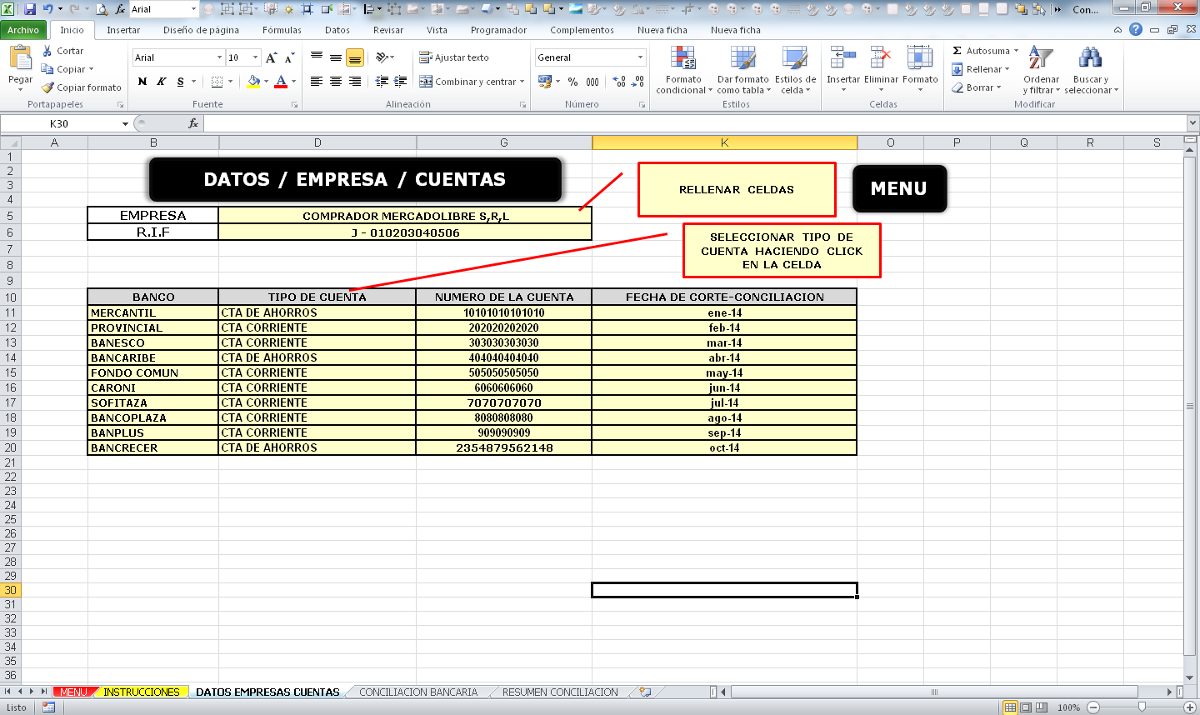1200x715 pixels.
Task: Toggle bottom vertical alignment
Action: [x=355, y=58]
